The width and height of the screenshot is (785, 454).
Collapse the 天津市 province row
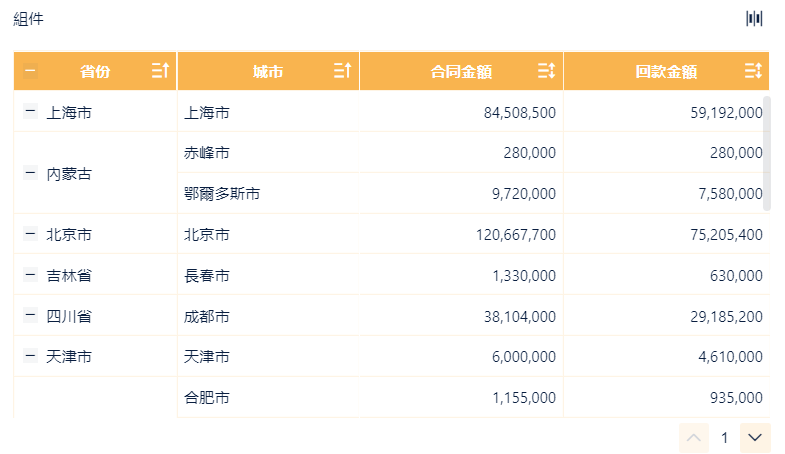(31, 356)
